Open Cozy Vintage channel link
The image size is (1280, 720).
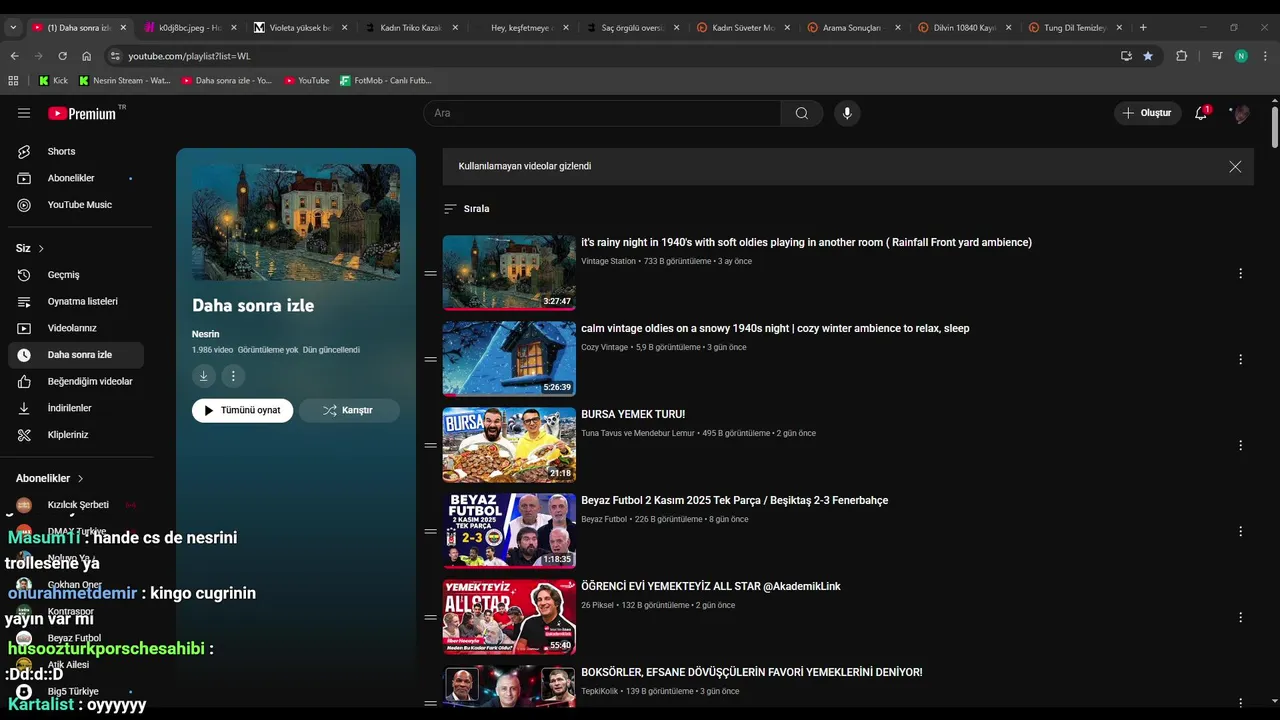click(x=604, y=347)
